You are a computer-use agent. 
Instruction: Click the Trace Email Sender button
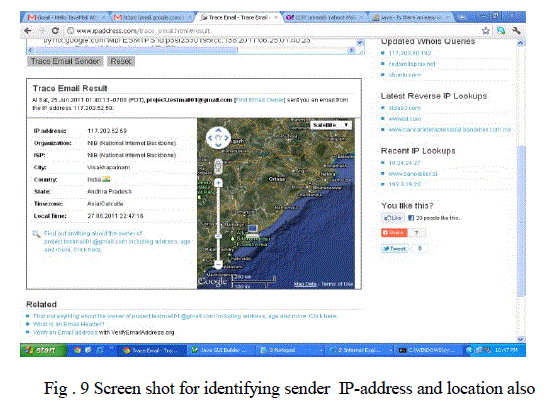(x=65, y=61)
